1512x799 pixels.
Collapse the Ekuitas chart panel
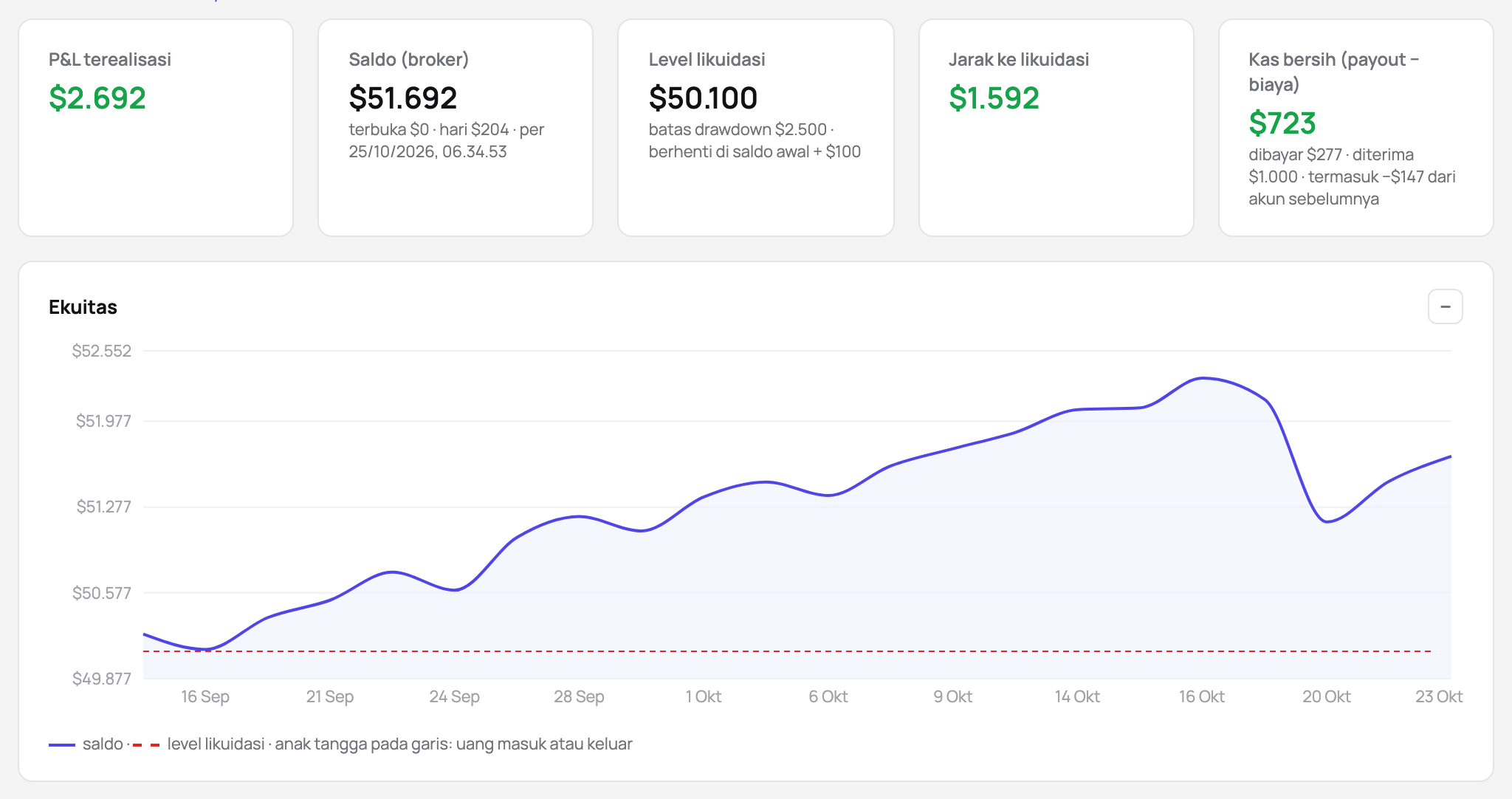point(1445,306)
